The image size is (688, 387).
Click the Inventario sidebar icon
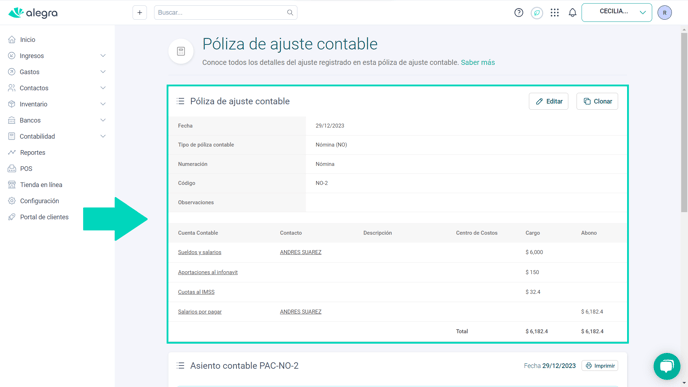(x=12, y=104)
